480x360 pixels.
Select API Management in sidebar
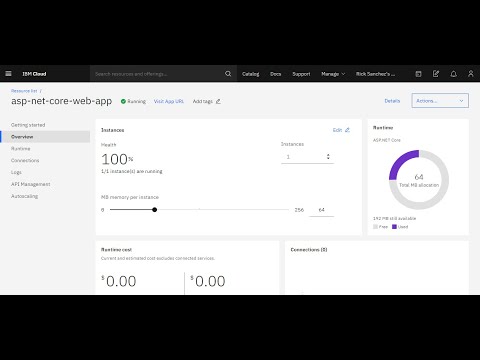coord(31,184)
